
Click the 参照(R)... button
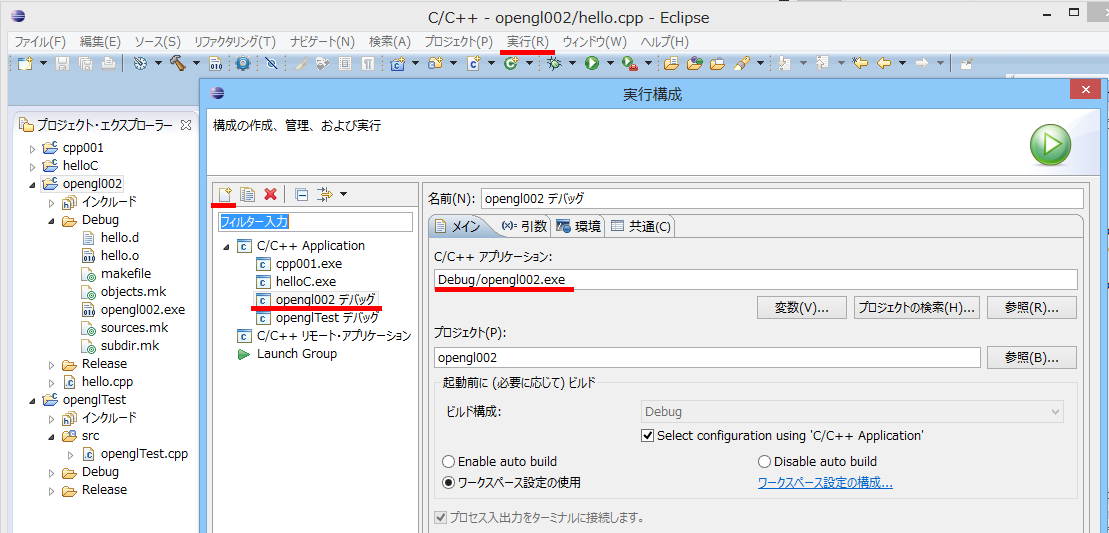click(x=1031, y=308)
